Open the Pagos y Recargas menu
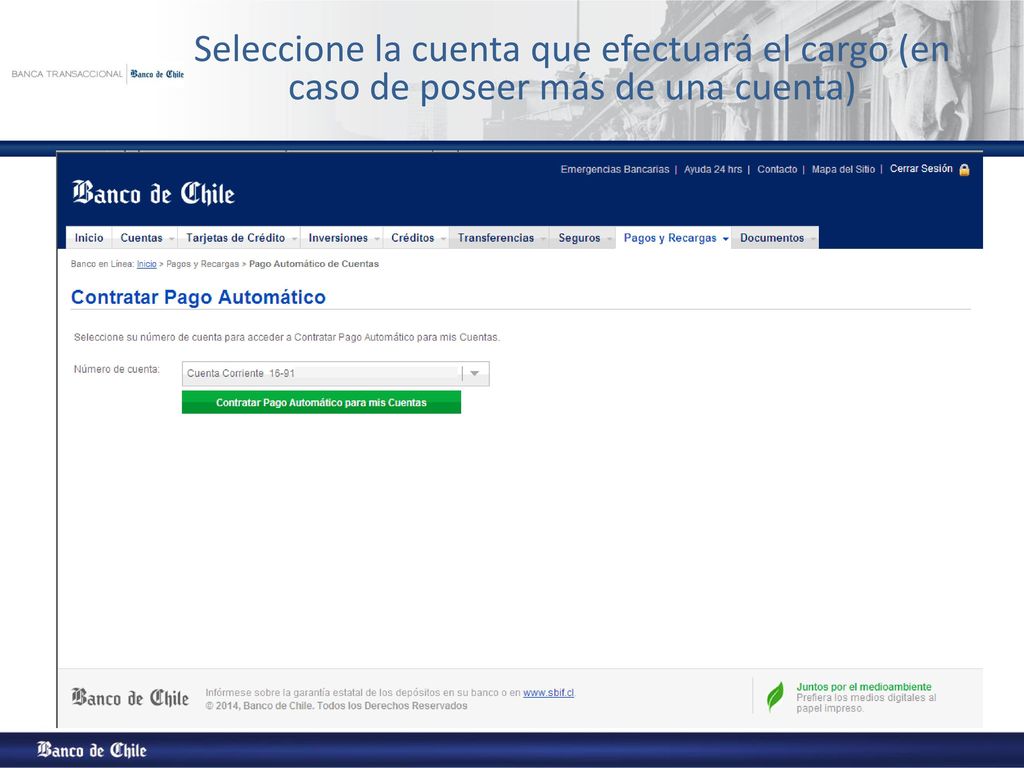 coord(674,238)
